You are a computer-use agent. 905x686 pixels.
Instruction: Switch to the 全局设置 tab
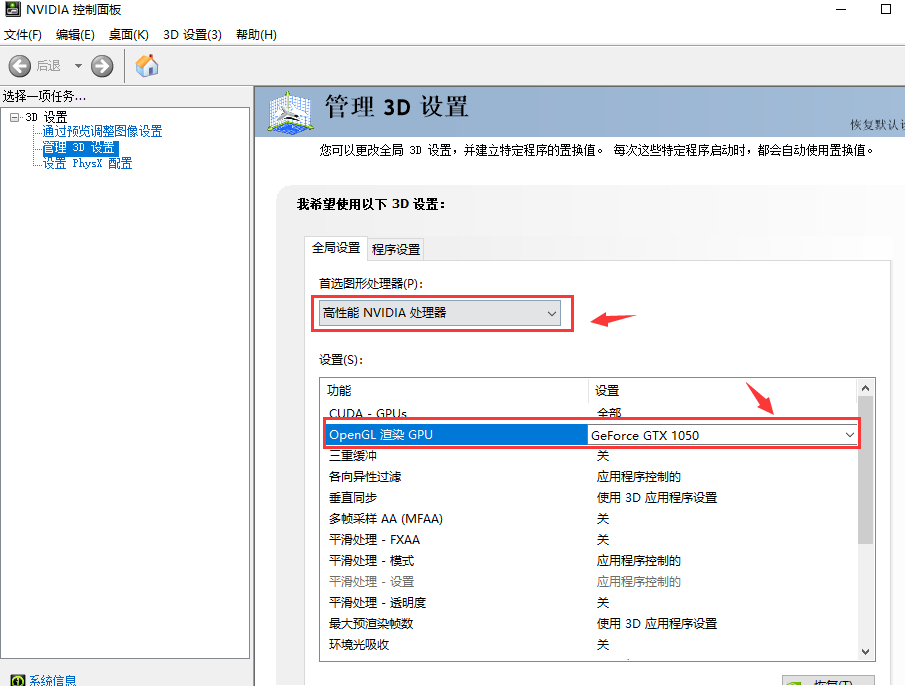[x=336, y=248]
